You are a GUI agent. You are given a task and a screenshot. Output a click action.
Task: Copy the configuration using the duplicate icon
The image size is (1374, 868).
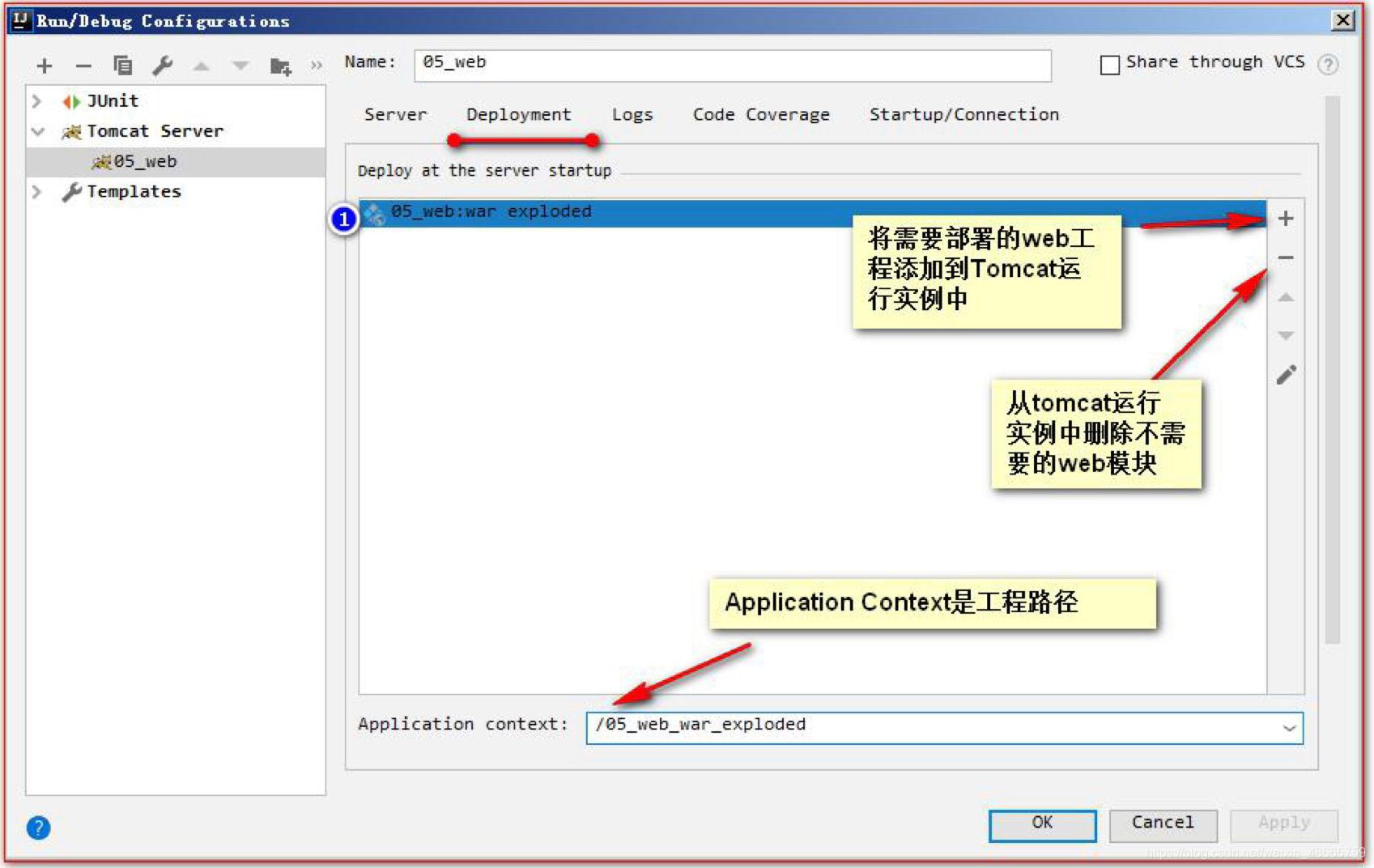122,66
